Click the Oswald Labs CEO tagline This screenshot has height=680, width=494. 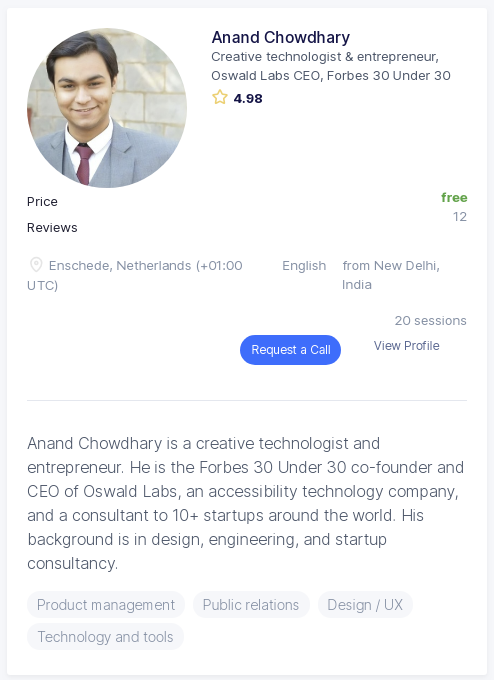(331, 66)
